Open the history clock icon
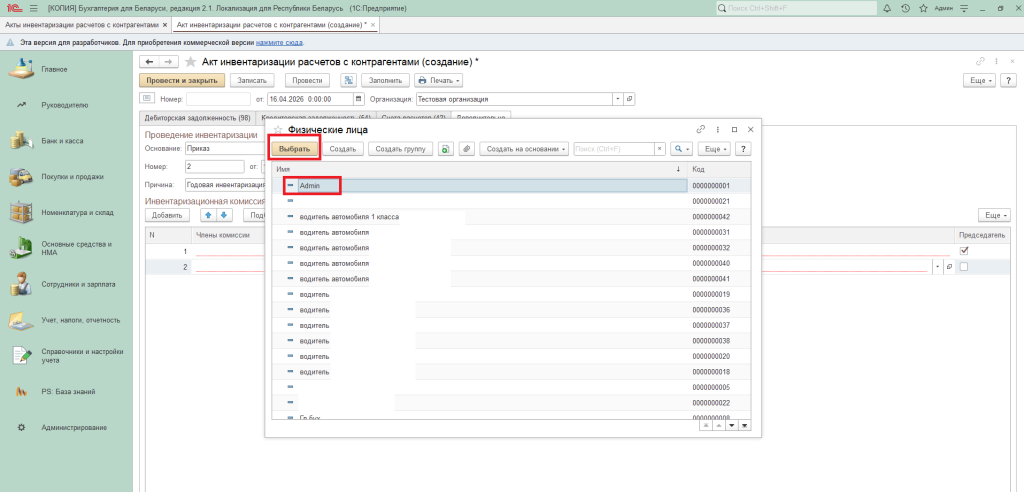1024x492 pixels. click(905, 8)
